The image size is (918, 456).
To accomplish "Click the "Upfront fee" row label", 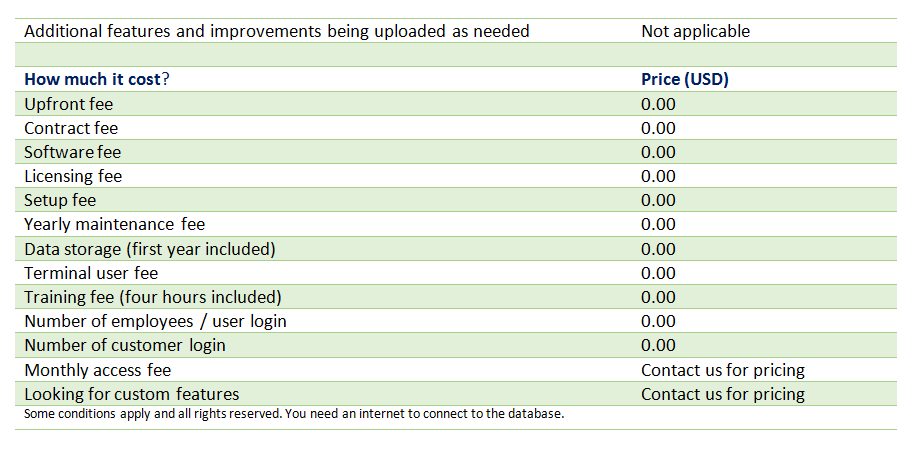I will tap(68, 104).
